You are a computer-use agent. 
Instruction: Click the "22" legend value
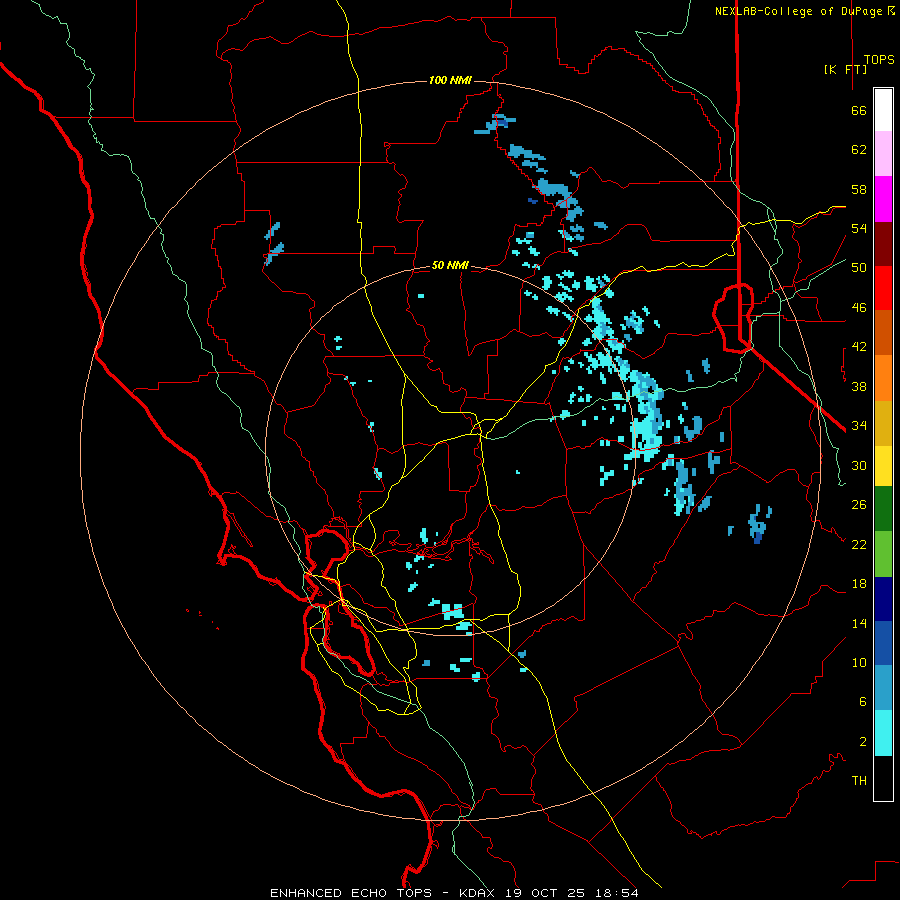pos(859,544)
